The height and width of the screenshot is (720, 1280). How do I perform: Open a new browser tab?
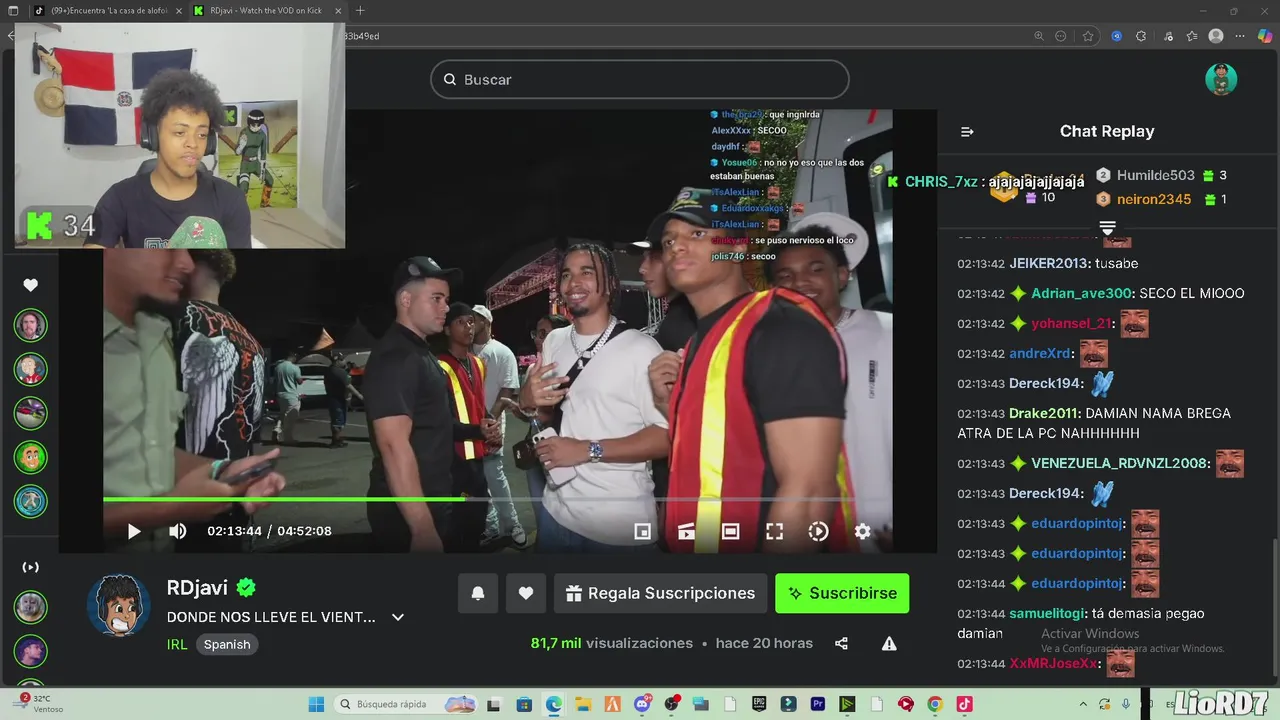click(x=360, y=11)
